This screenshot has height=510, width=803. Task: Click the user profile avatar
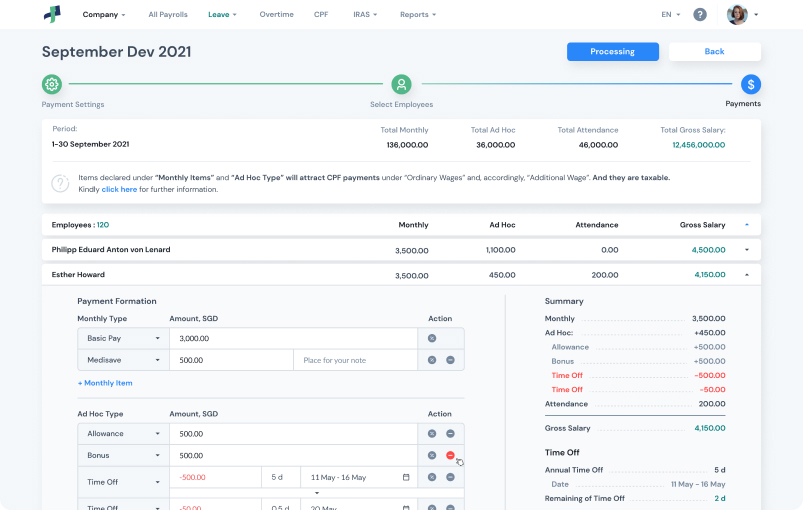pyautogui.click(x=737, y=14)
